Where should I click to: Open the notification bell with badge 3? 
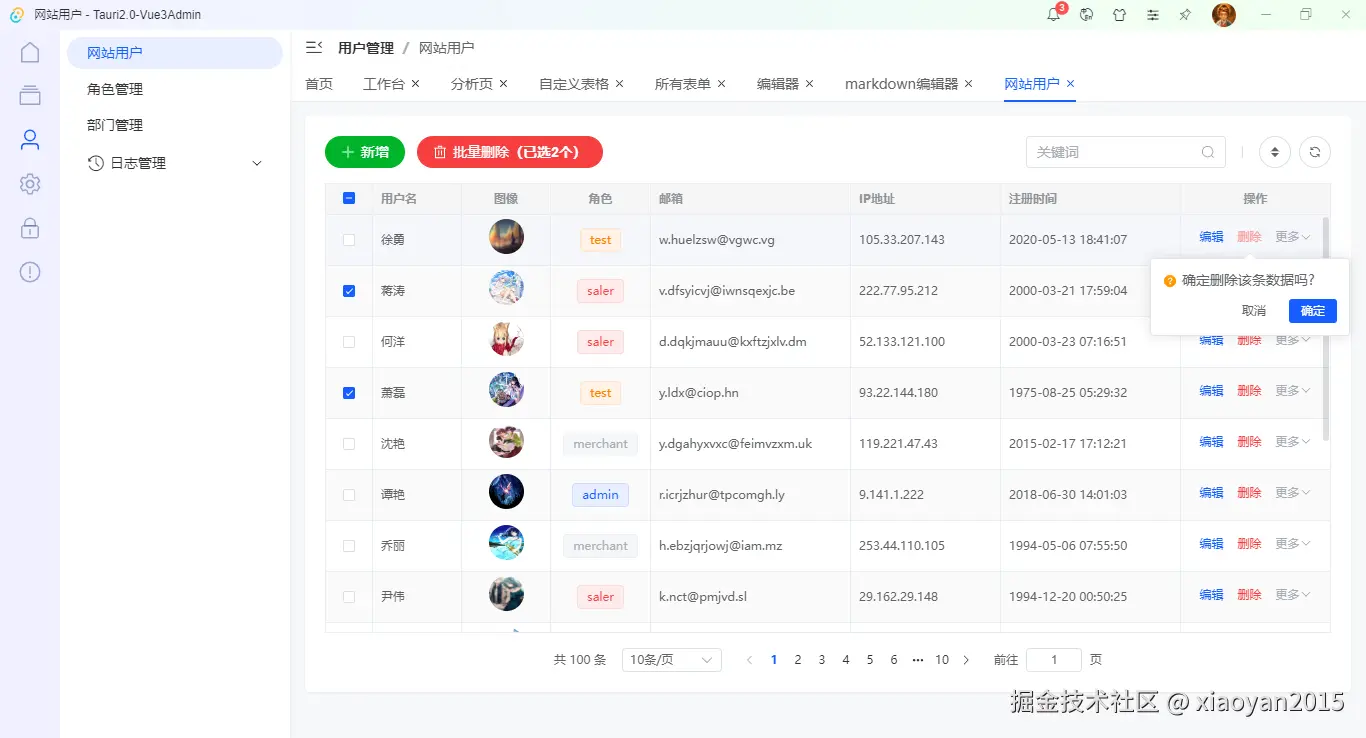pos(1053,14)
